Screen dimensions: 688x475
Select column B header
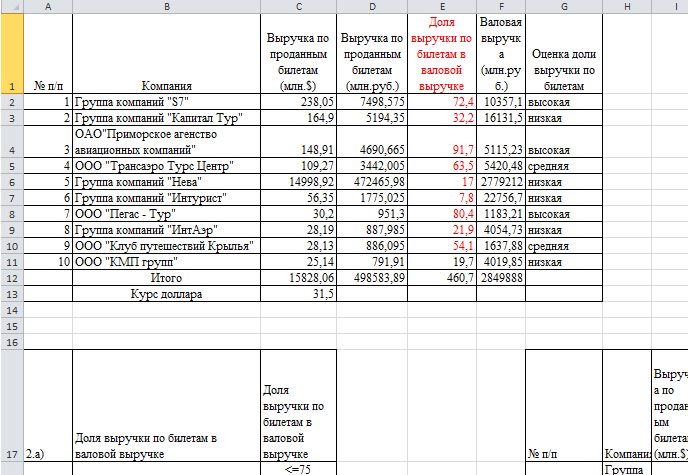point(167,6)
